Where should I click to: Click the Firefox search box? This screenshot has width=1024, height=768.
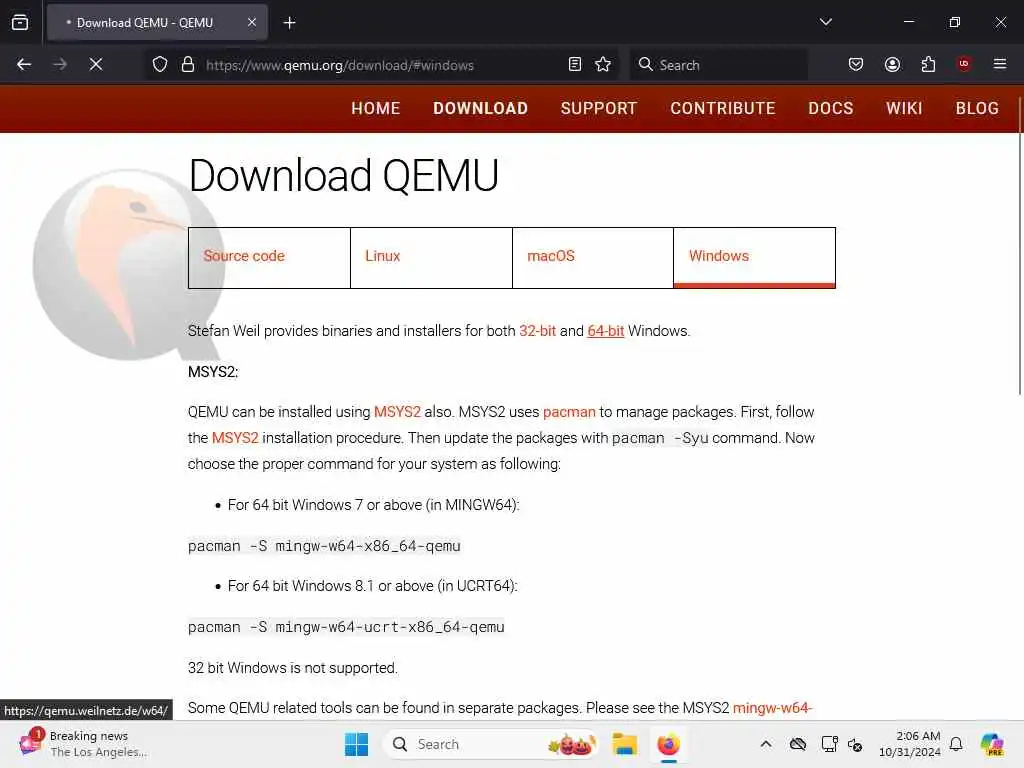(718, 64)
